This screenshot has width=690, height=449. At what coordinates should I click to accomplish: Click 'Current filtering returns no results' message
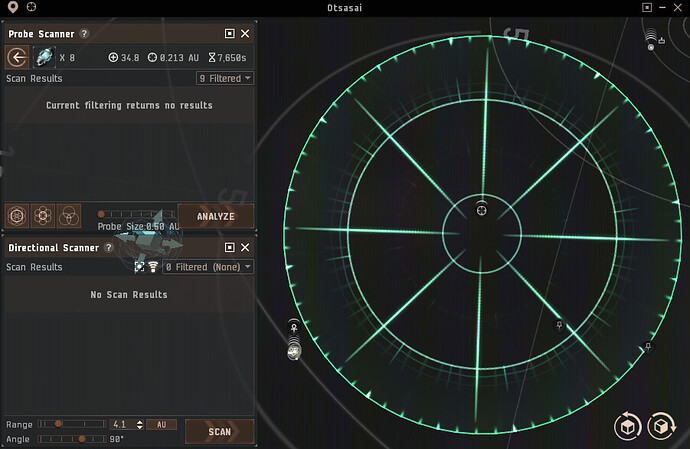129,105
